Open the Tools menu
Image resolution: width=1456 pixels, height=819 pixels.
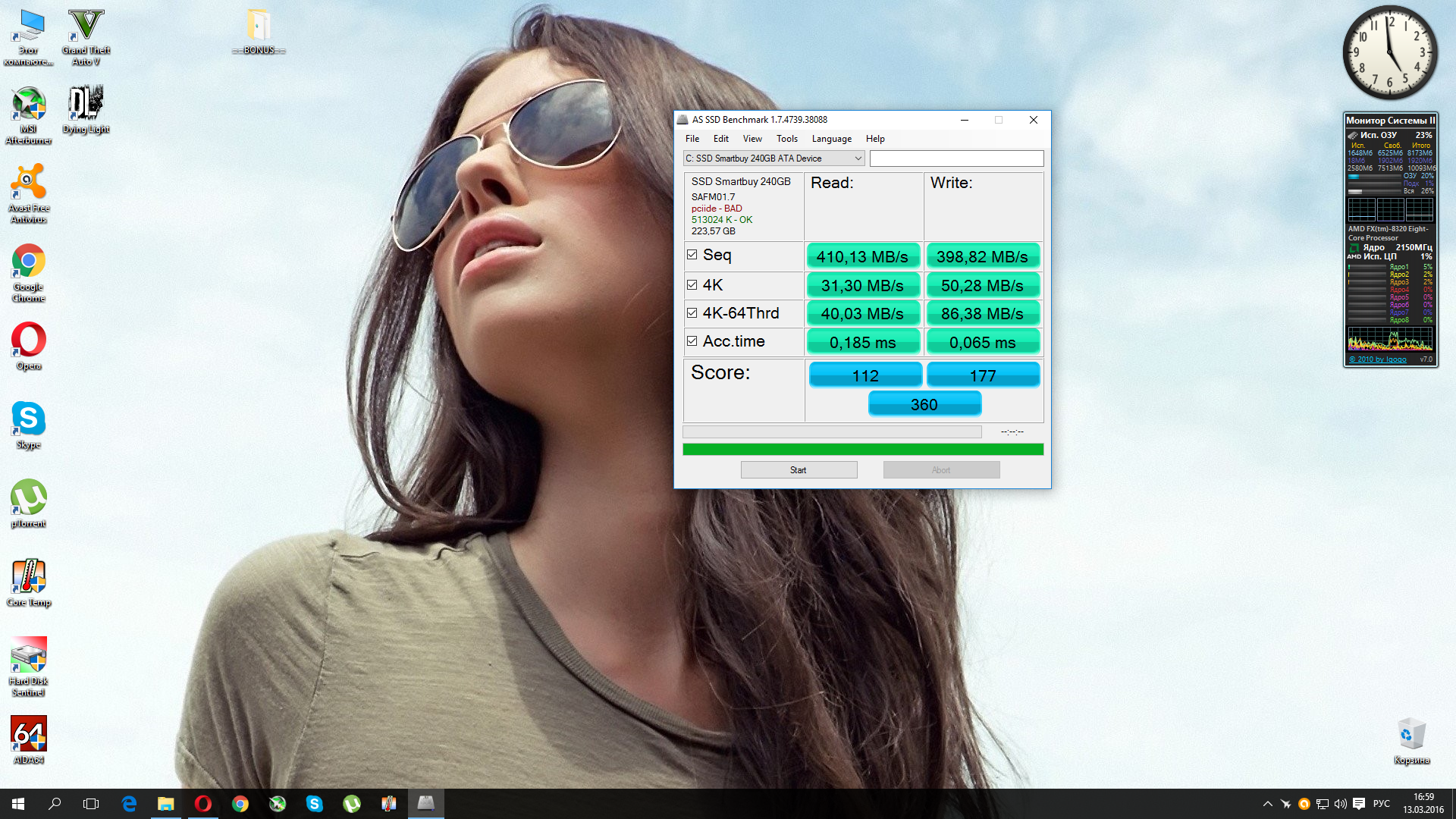coord(786,139)
